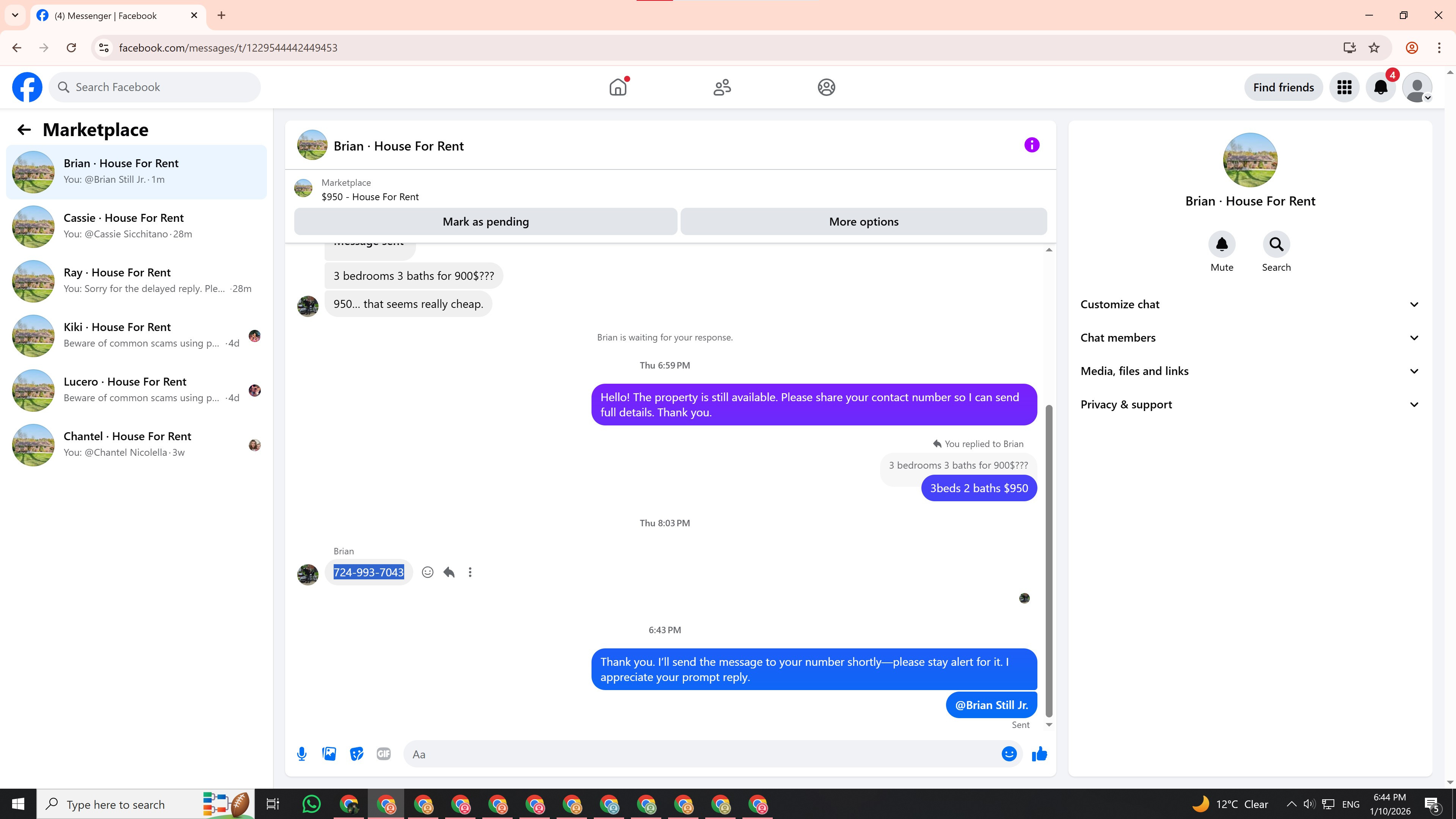Open the emoji picker in message box
This screenshot has height=819, width=1456.
click(x=1009, y=754)
